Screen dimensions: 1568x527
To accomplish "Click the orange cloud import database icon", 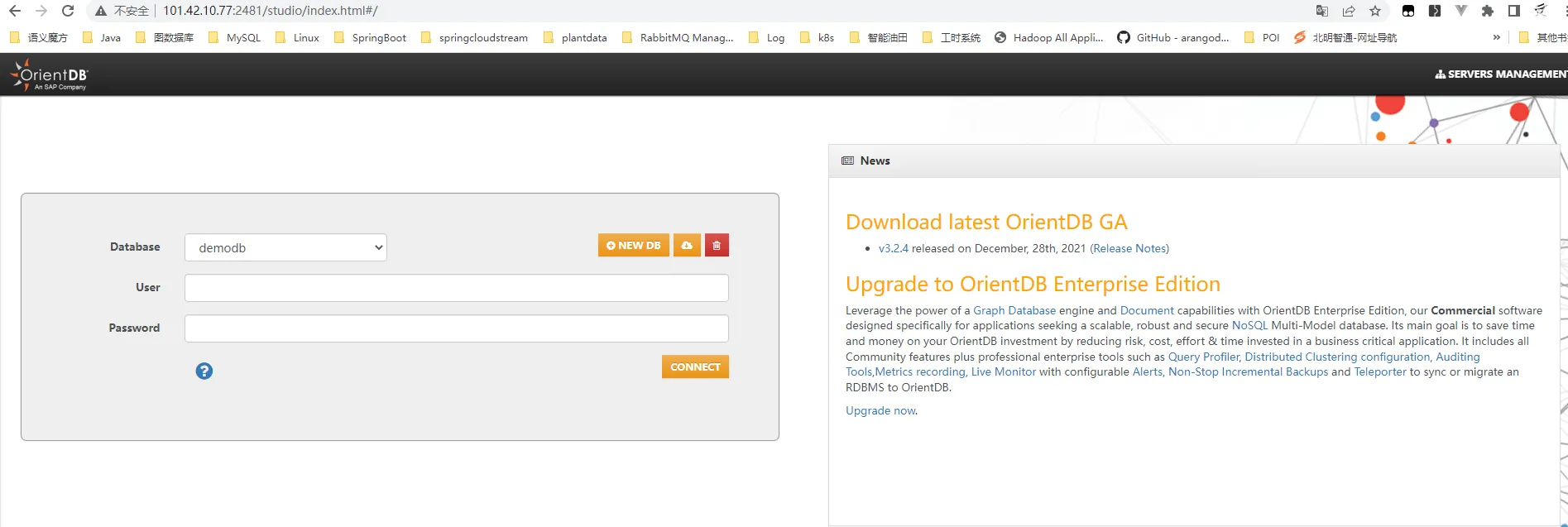I will [x=687, y=246].
